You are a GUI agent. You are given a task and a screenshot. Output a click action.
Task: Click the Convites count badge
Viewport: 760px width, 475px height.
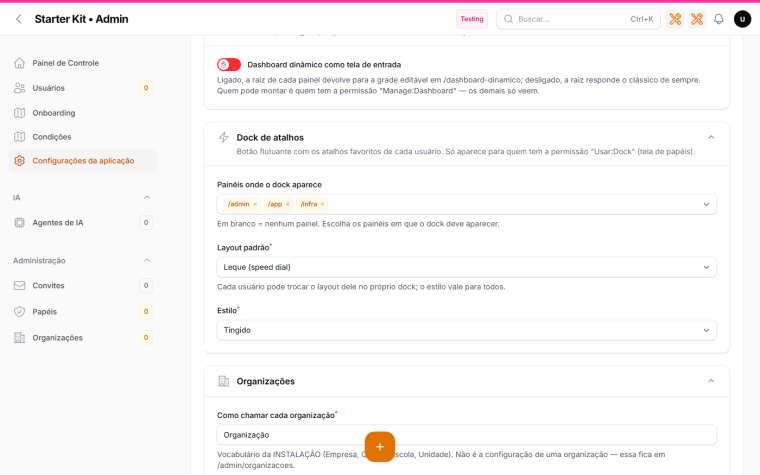coord(146,285)
